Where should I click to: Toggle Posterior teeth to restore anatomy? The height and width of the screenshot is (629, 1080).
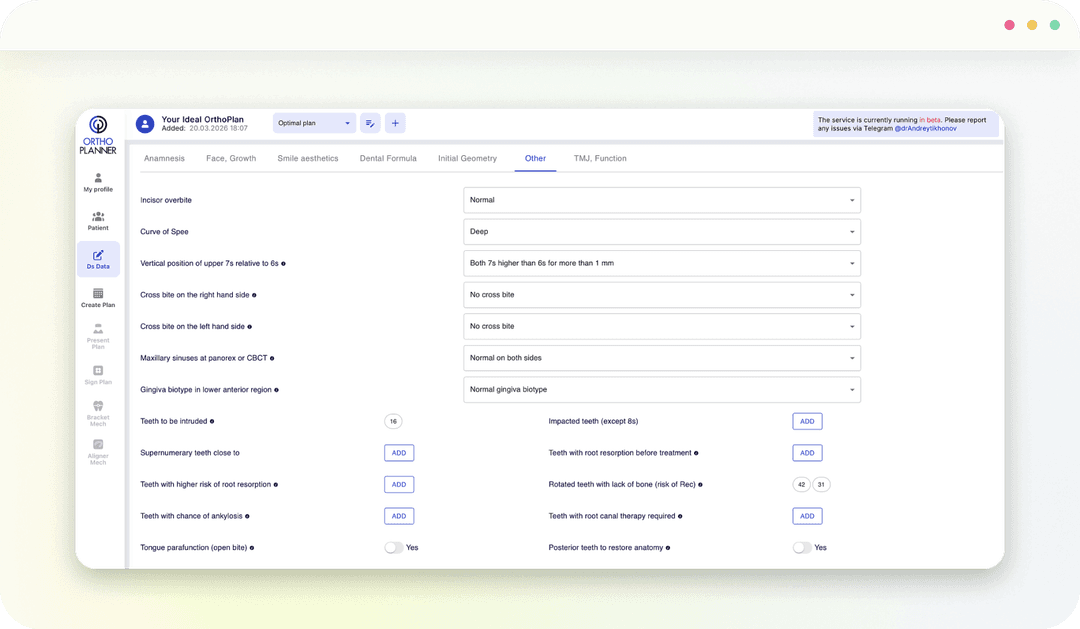coord(802,548)
